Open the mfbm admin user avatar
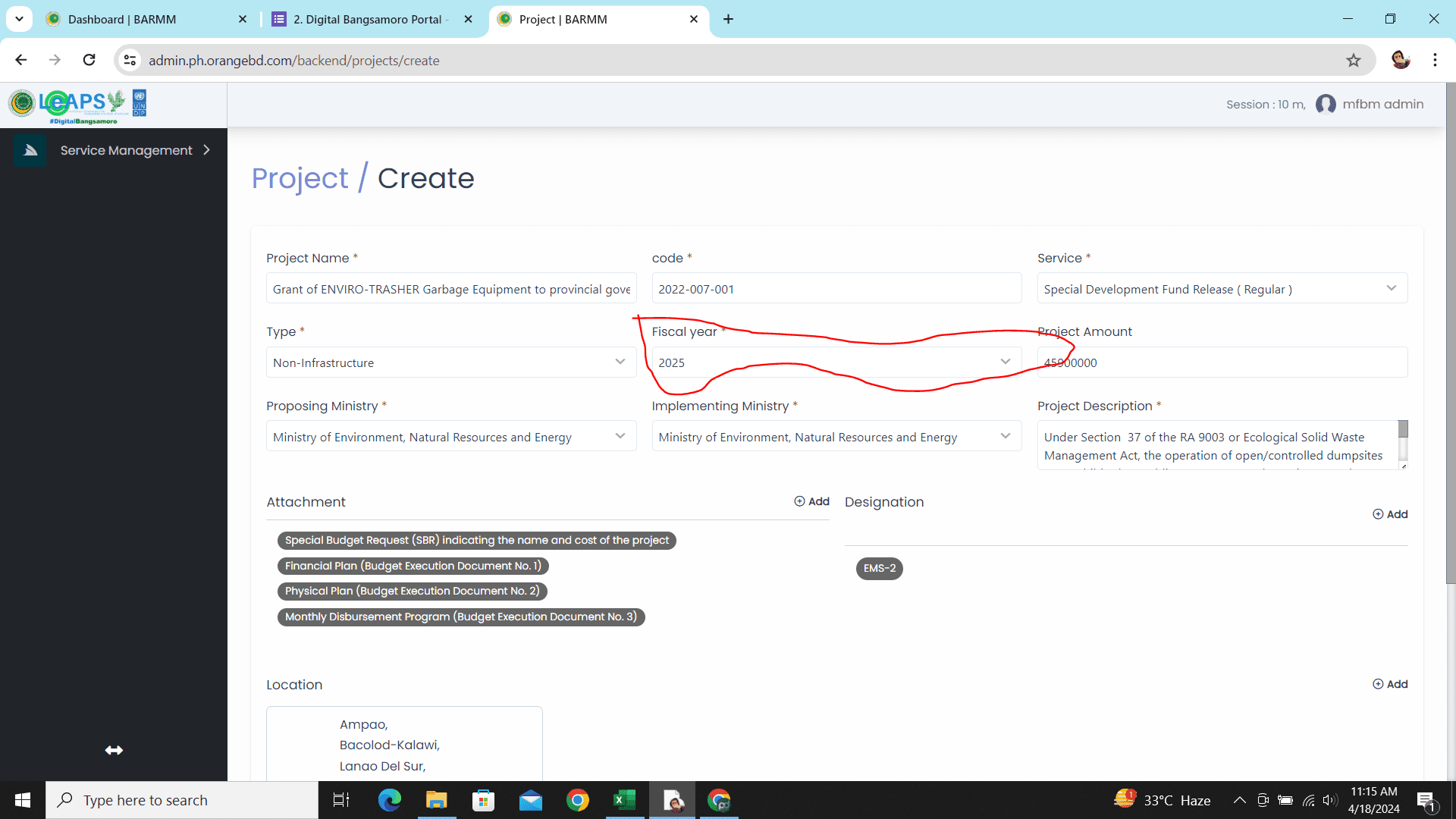 (x=1326, y=104)
